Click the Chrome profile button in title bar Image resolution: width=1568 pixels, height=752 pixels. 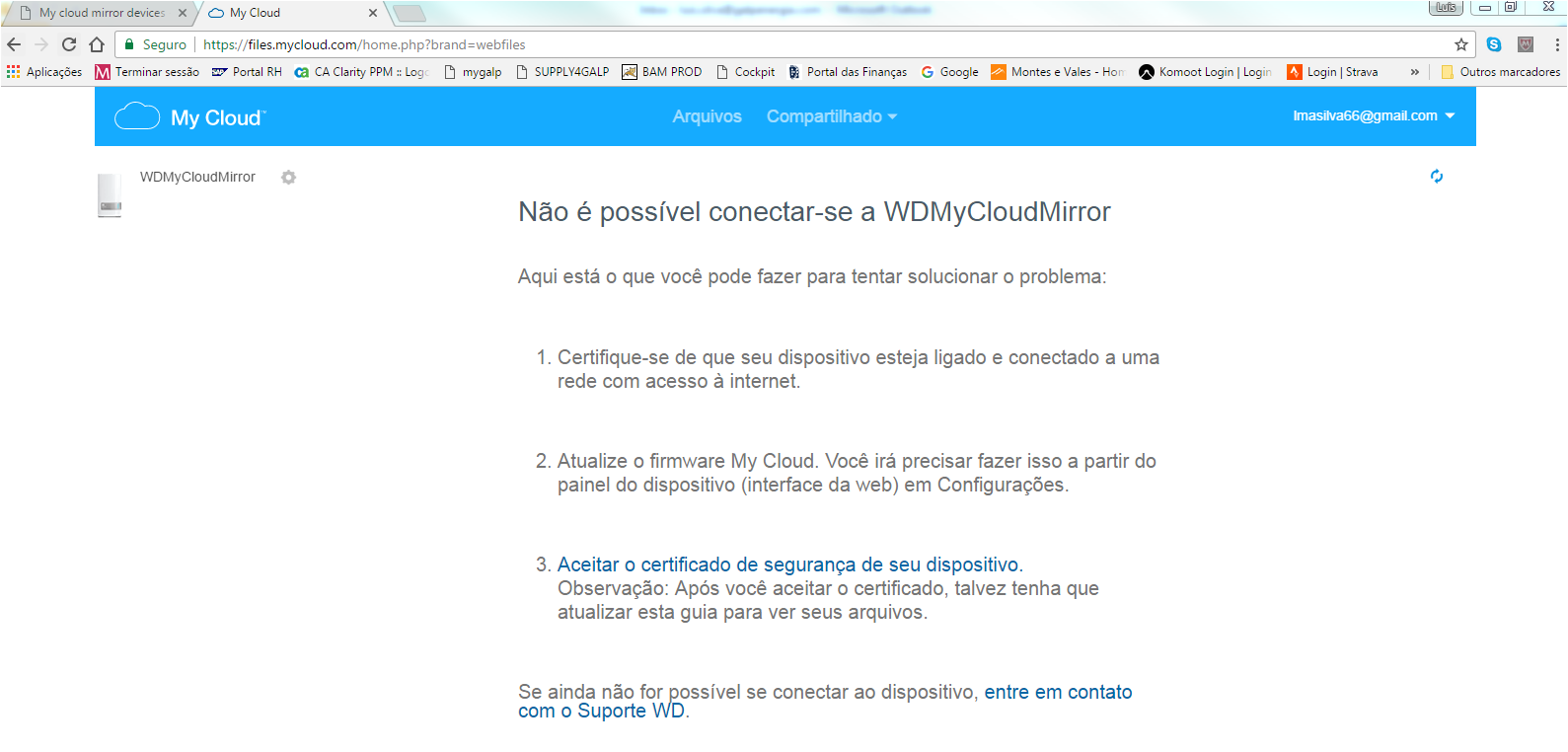pyautogui.click(x=1446, y=8)
